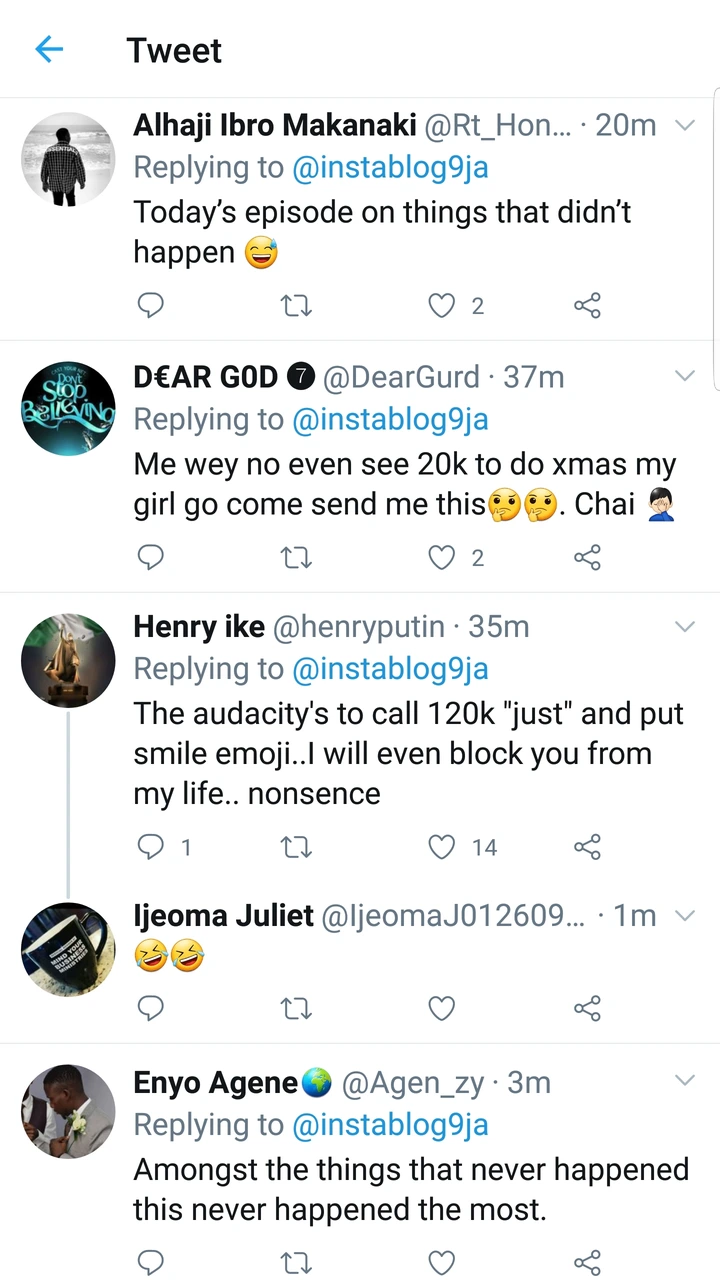Open the dropdown chevron on Henry ike's tweet

[685, 627]
